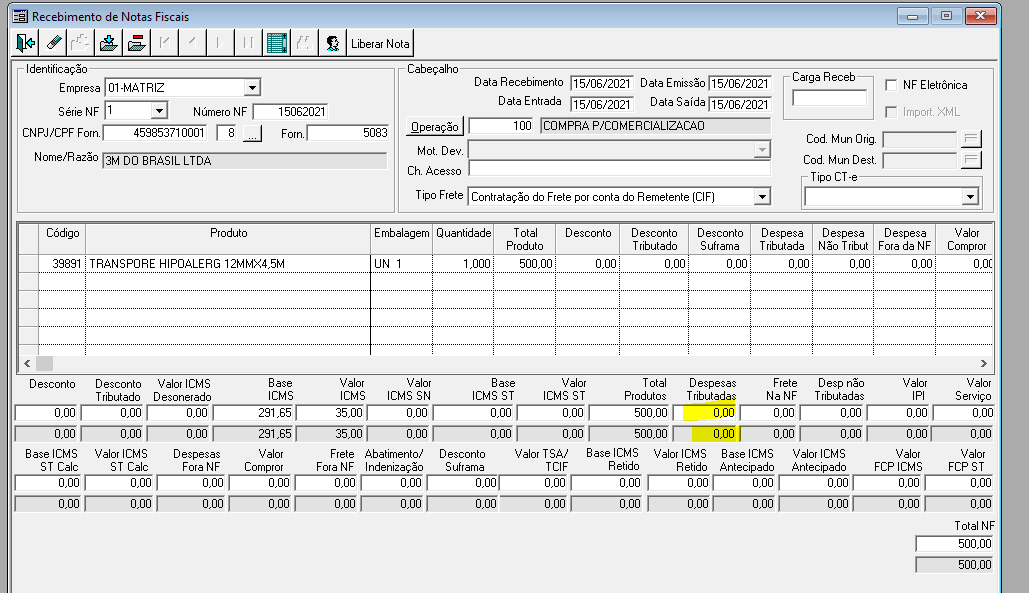Screen dimensions: 1029x593
Task: Open the Mot. Dev. dropdown
Action: tap(761, 151)
